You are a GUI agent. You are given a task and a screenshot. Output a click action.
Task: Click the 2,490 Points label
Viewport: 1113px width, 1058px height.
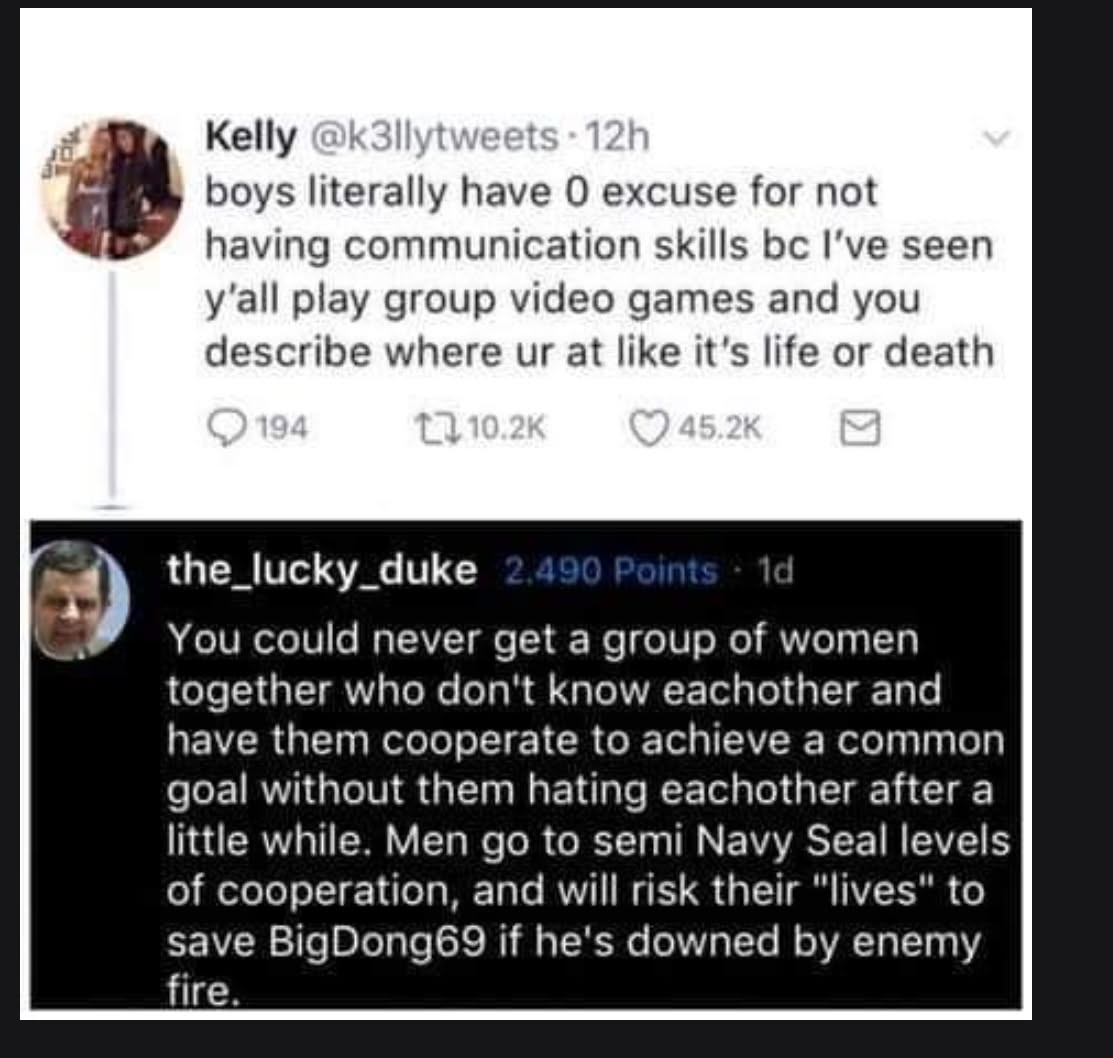click(x=610, y=571)
